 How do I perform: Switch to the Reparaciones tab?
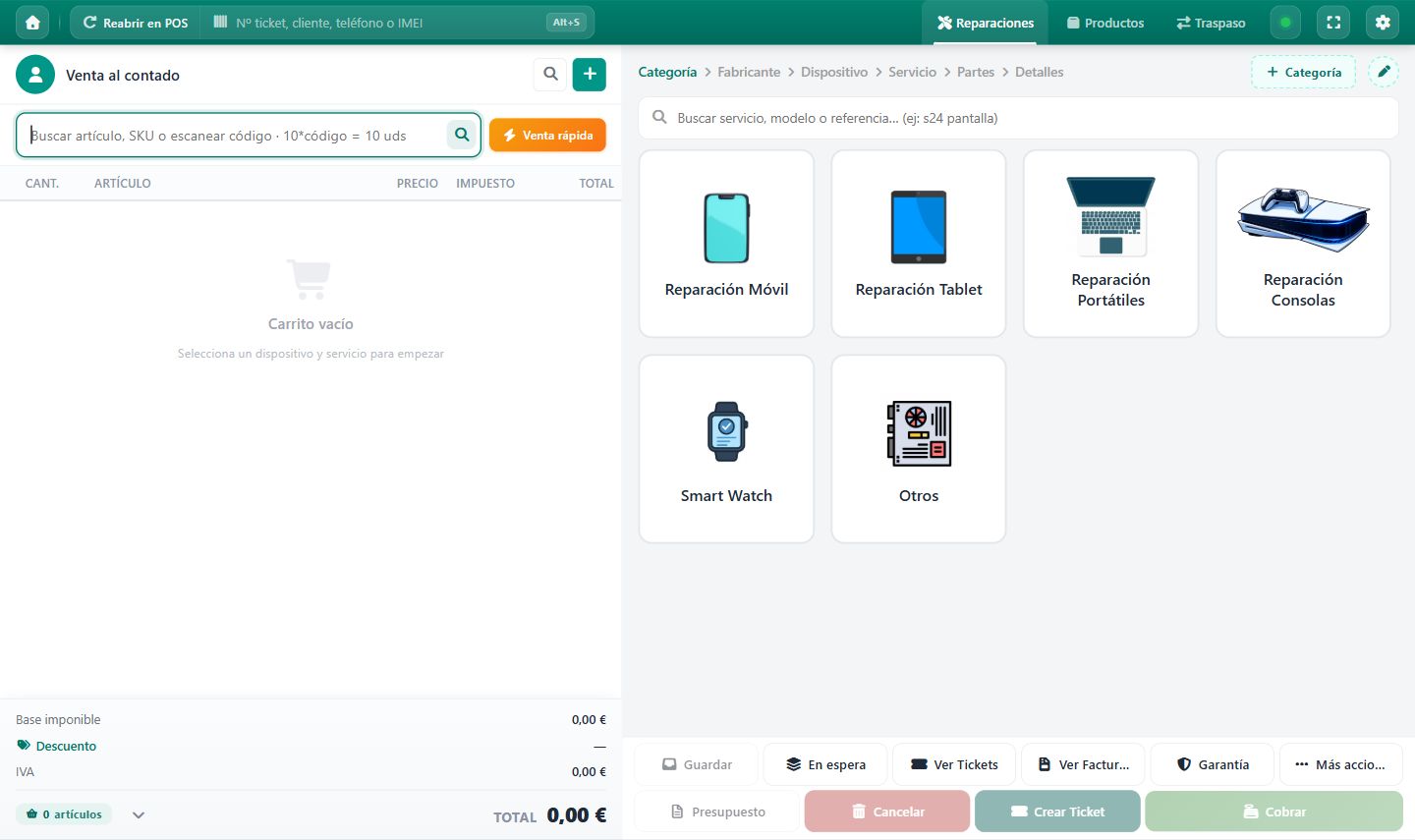point(985,23)
